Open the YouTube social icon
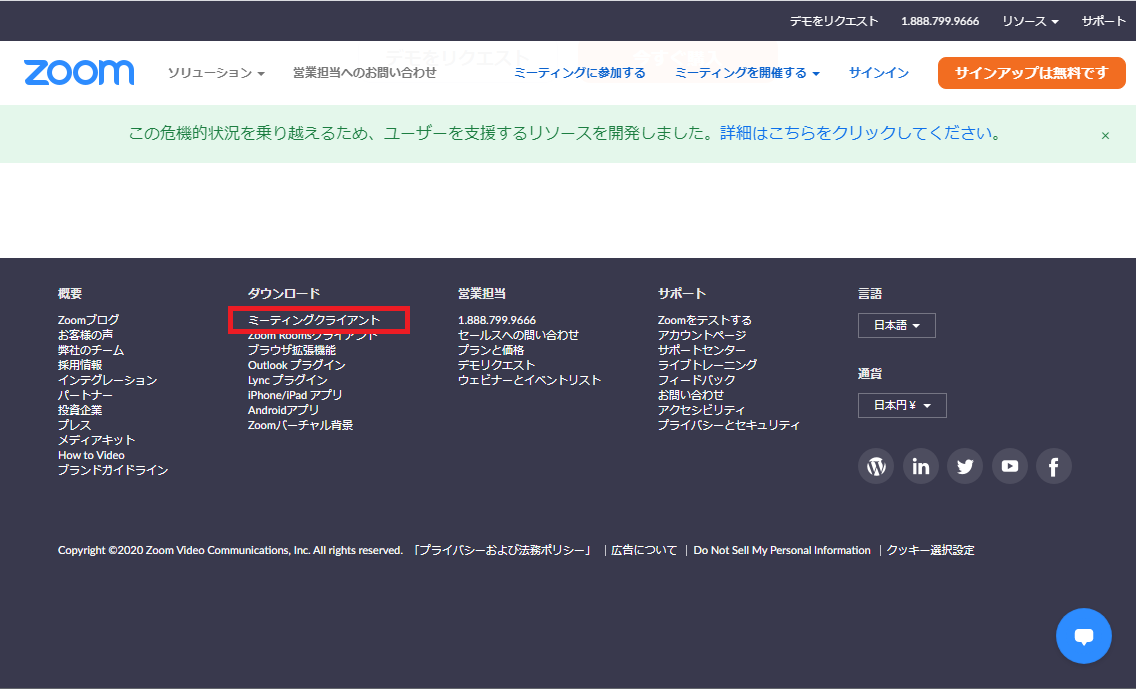This screenshot has height=689, width=1136. tap(1010, 466)
